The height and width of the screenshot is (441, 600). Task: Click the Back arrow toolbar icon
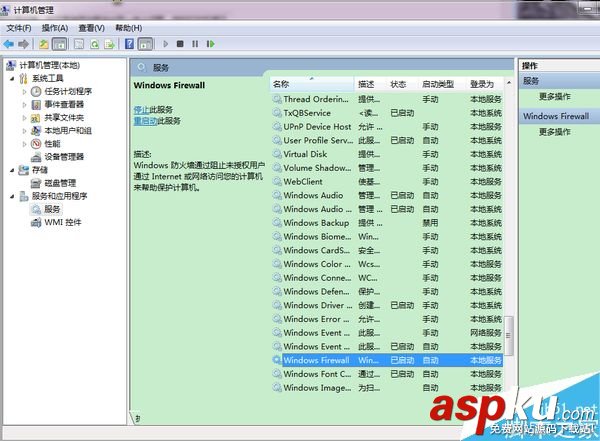point(8,44)
